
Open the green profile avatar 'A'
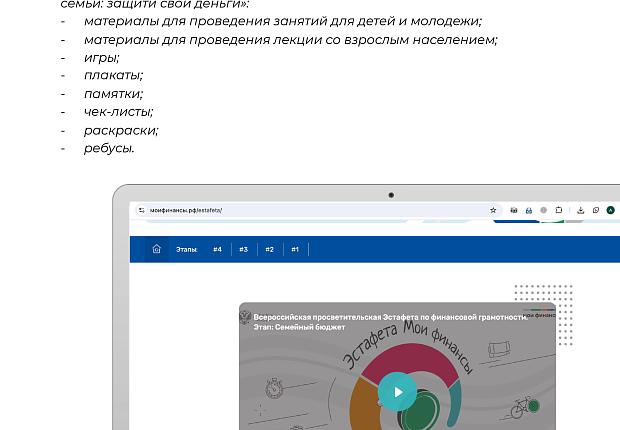(611, 210)
